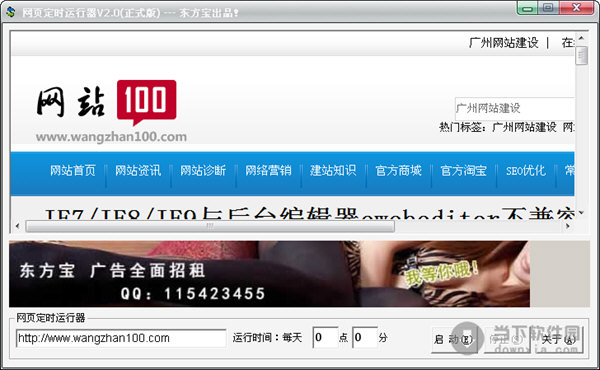
Task: Click the 停止 button
Action: (507, 340)
